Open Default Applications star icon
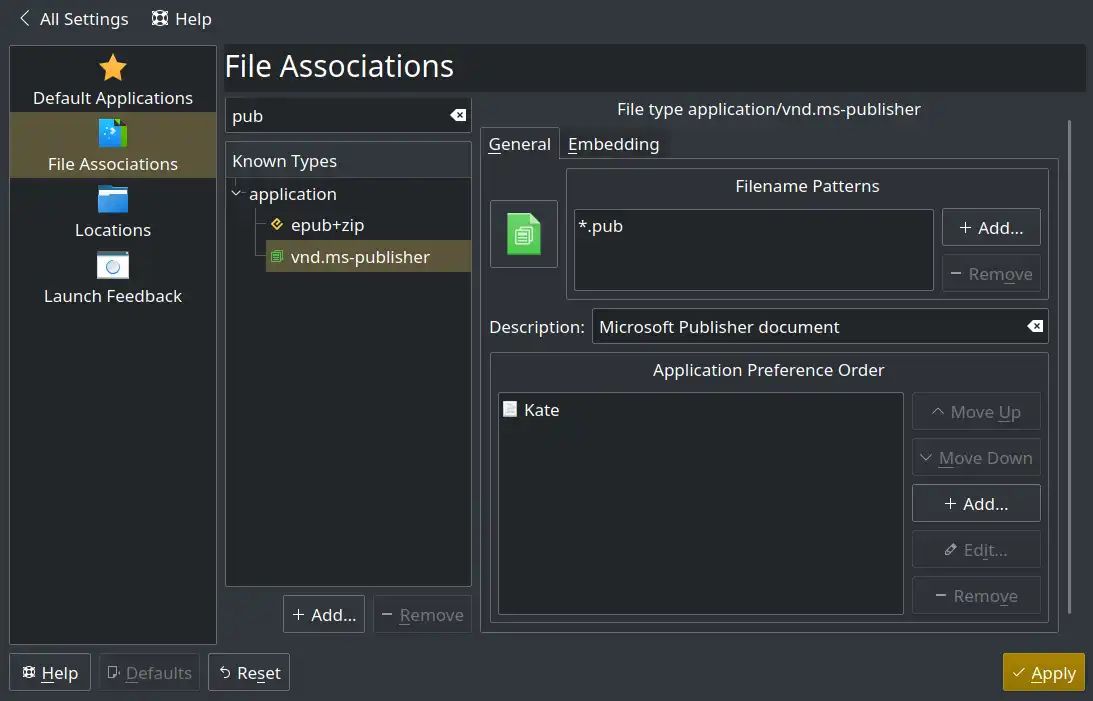The height and width of the screenshot is (701, 1093). pyautogui.click(x=113, y=69)
